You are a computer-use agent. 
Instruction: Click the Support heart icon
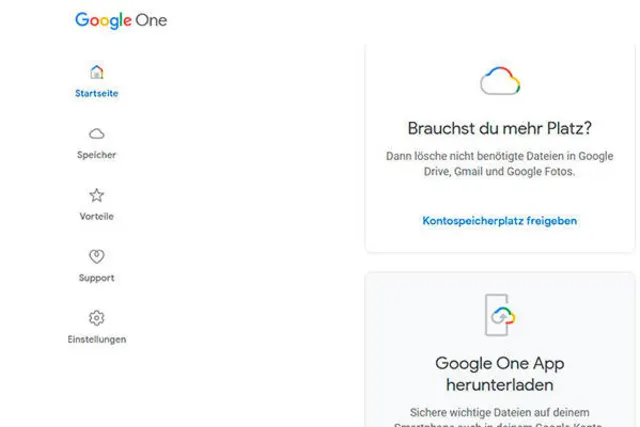click(97, 257)
